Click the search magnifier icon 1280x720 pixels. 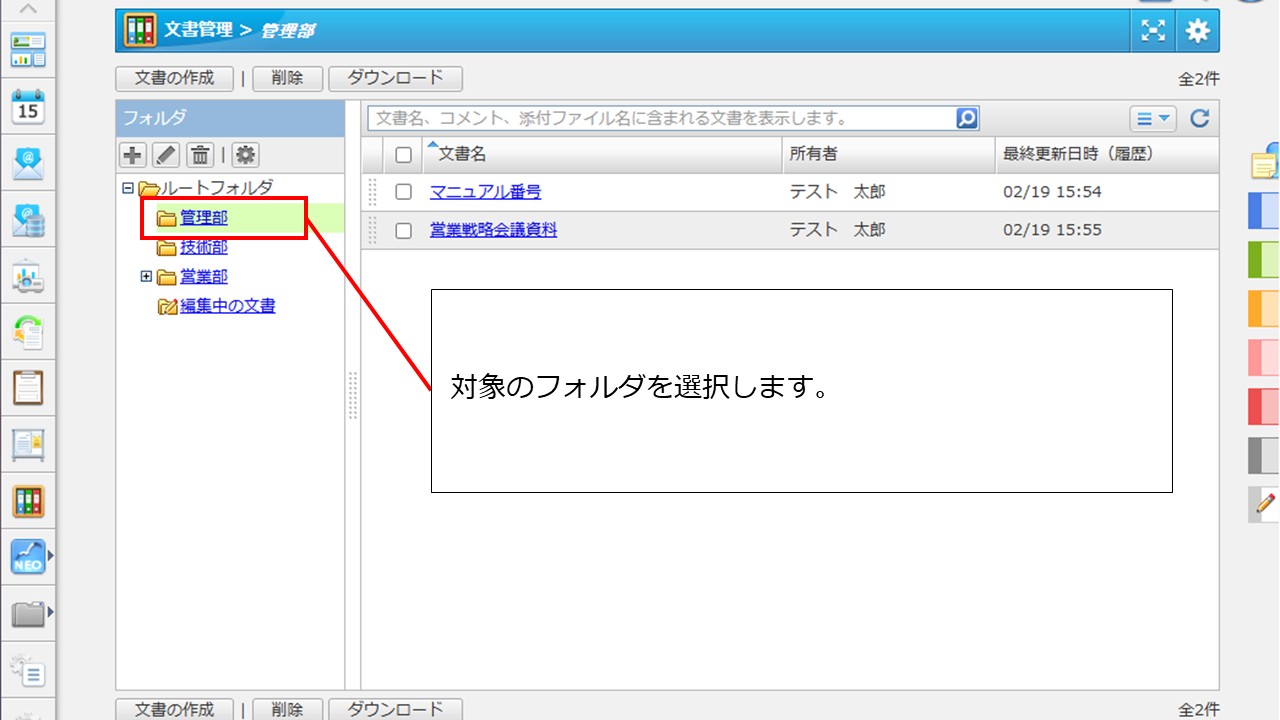pyautogui.click(x=967, y=118)
